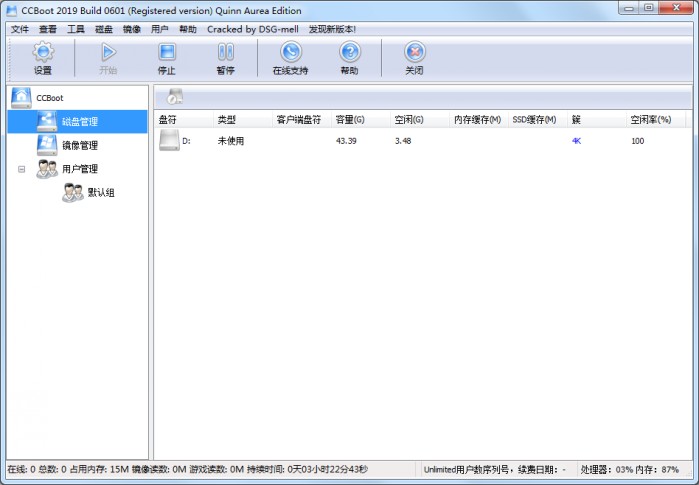Click the 43.39 capacity value
The width and height of the screenshot is (699, 485).
point(346,141)
